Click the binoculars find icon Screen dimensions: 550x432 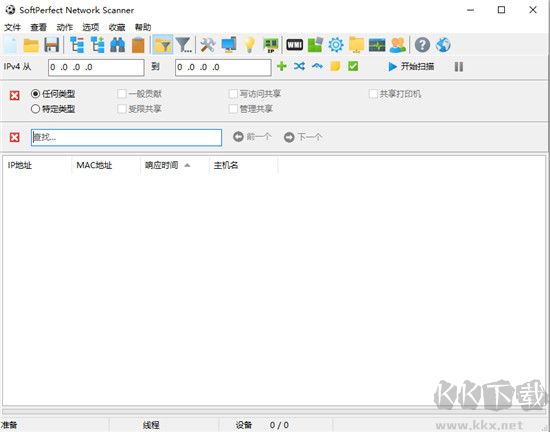coord(118,45)
